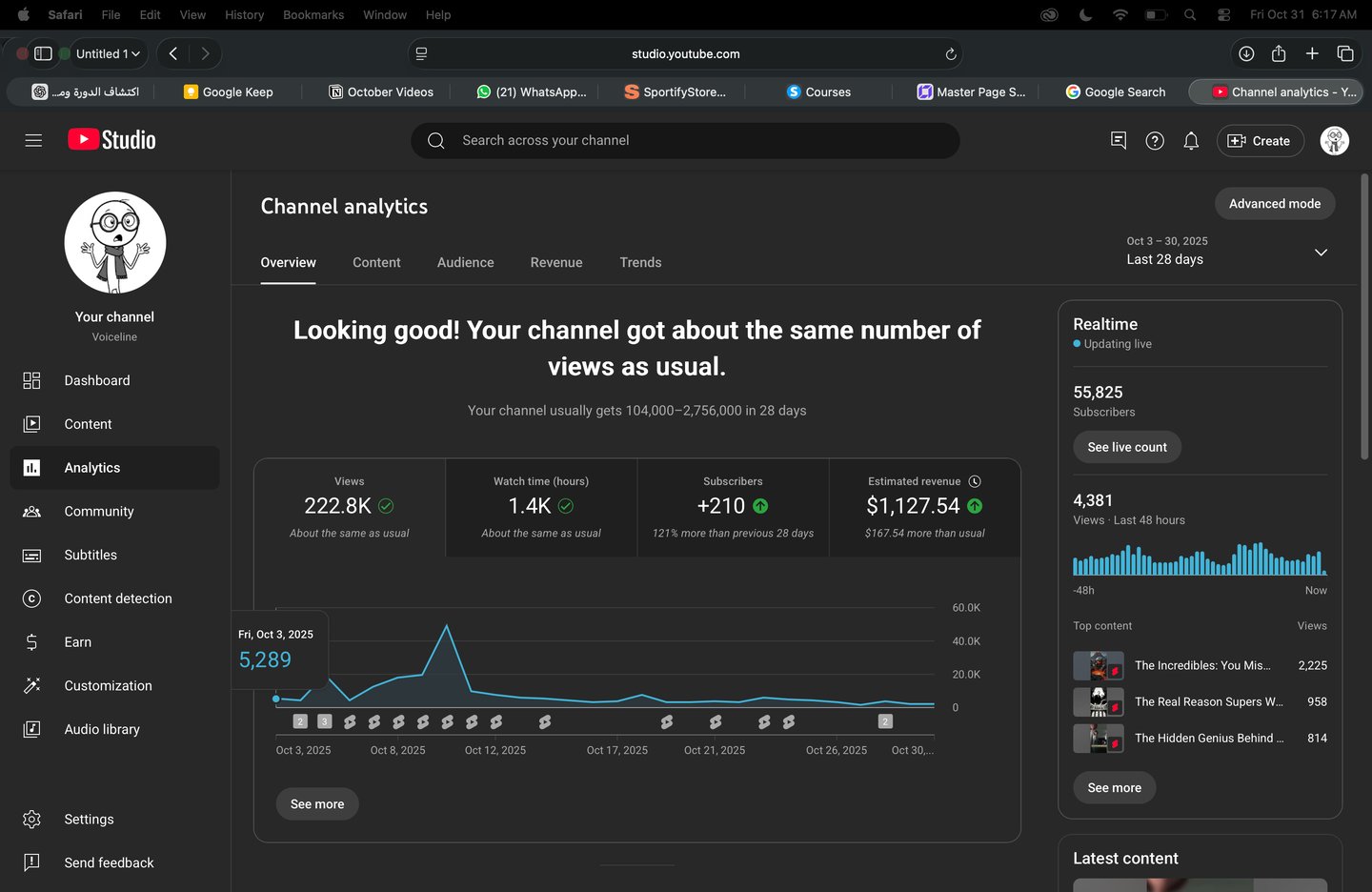Click the page vertical scrollbar
This screenshot has height=892, width=1372.
[1365, 316]
